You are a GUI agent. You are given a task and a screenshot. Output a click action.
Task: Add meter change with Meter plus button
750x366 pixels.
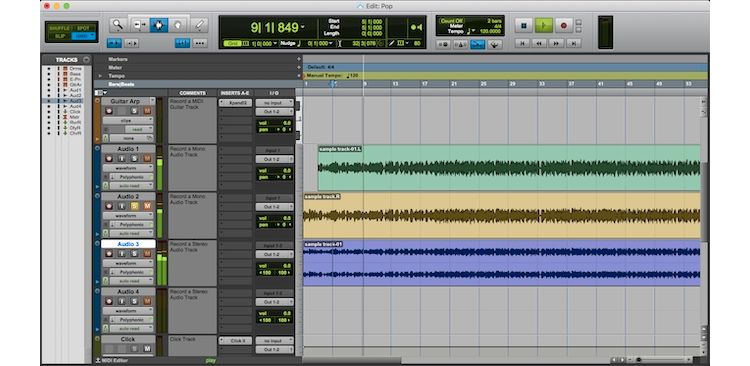(x=299, y=67)
